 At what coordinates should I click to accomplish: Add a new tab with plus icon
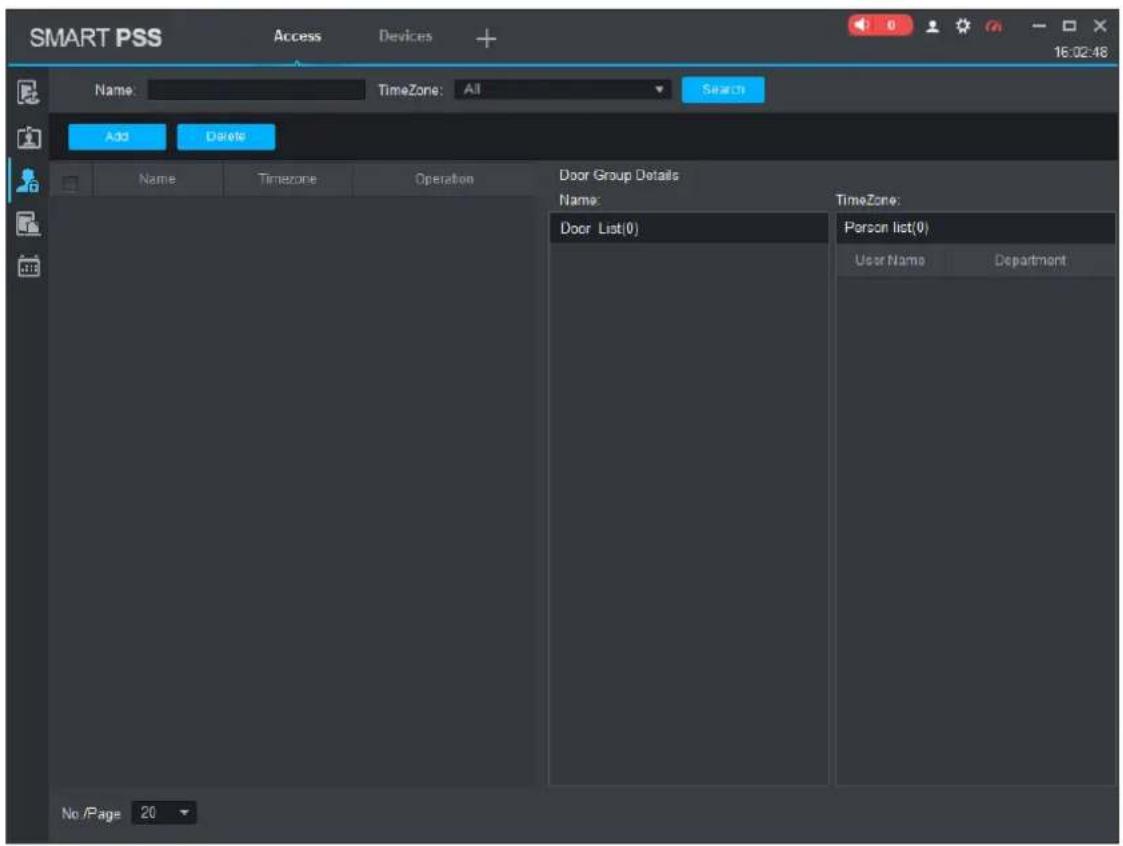[486, 38]
